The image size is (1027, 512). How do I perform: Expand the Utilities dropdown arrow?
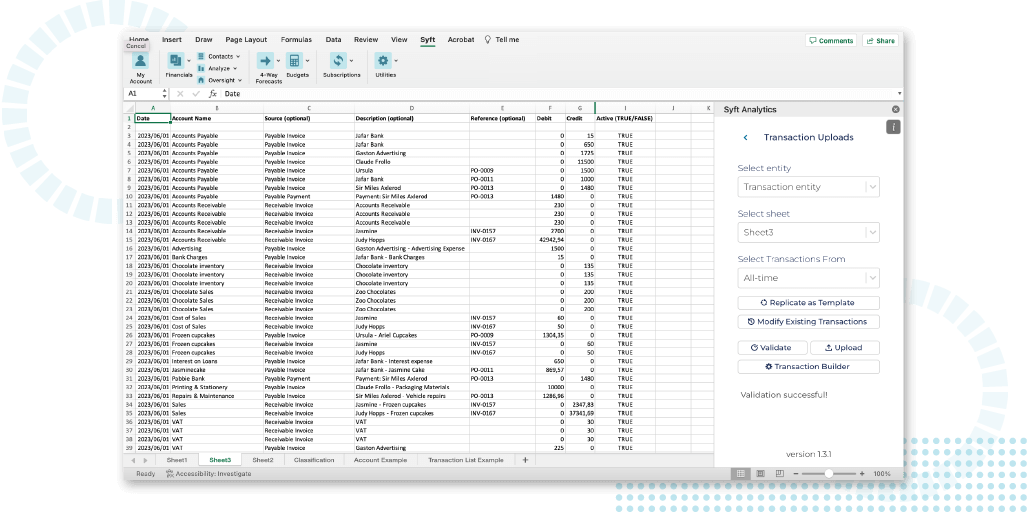tap(396, 61)
